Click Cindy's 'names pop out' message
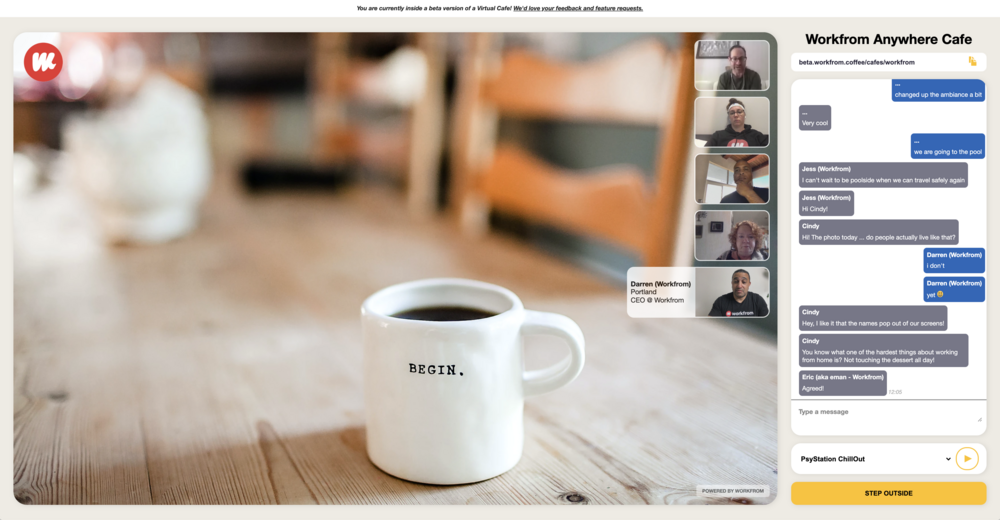1000x520 pixels. point(872,318)
